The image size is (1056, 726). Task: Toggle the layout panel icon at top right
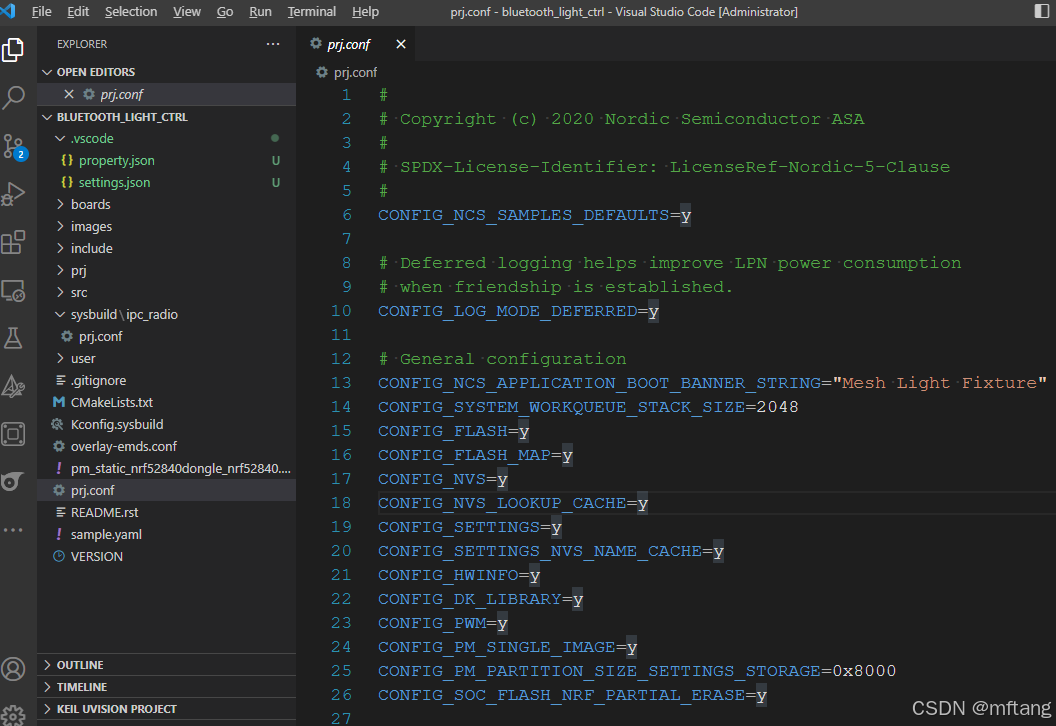[1040, 11]
